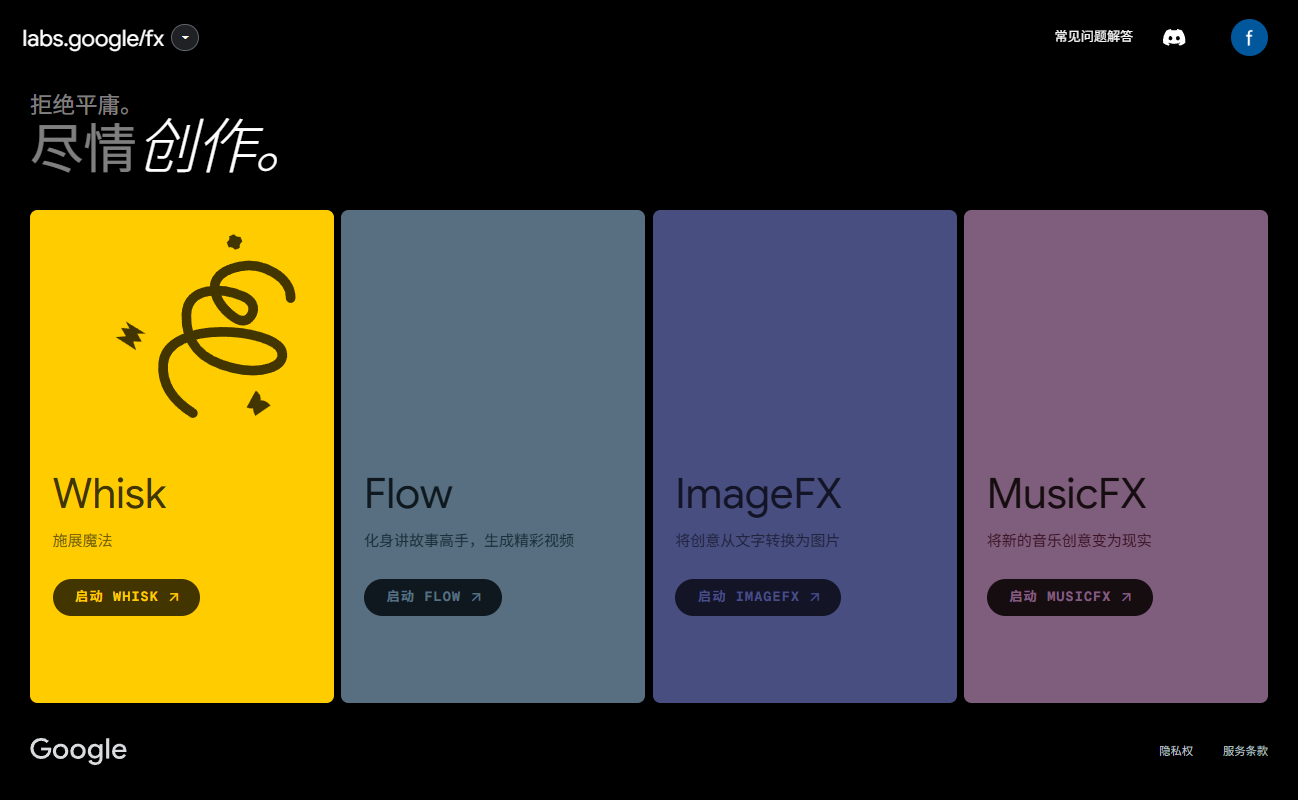Select the Flow card title
Viewport: 1298px width, 800px height.
[x=408, y=493]
